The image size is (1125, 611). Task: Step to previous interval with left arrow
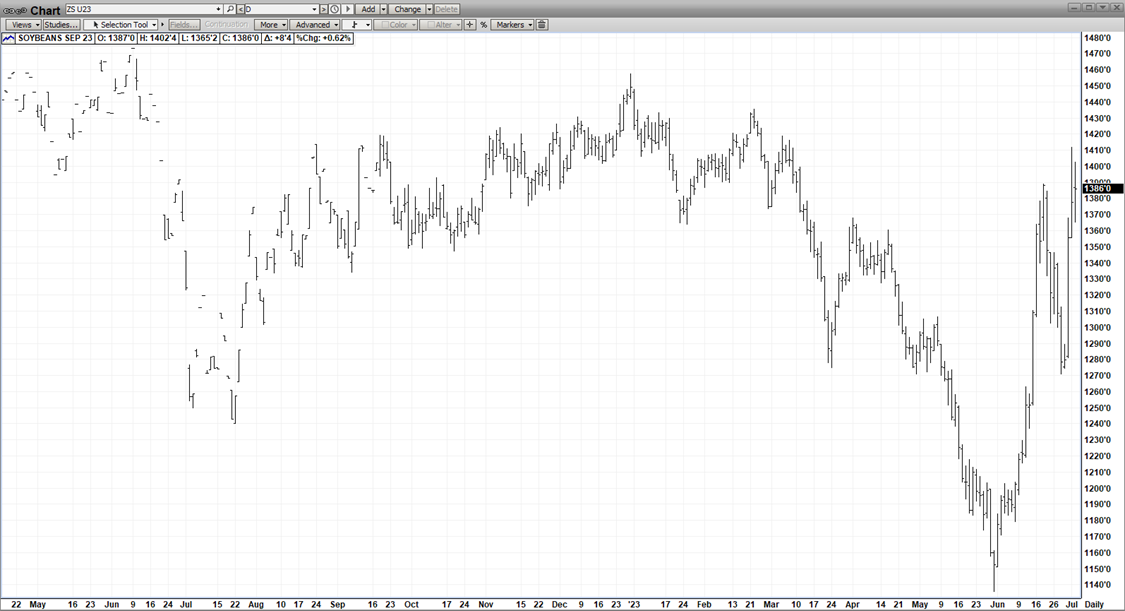click(x=241, y=9)
